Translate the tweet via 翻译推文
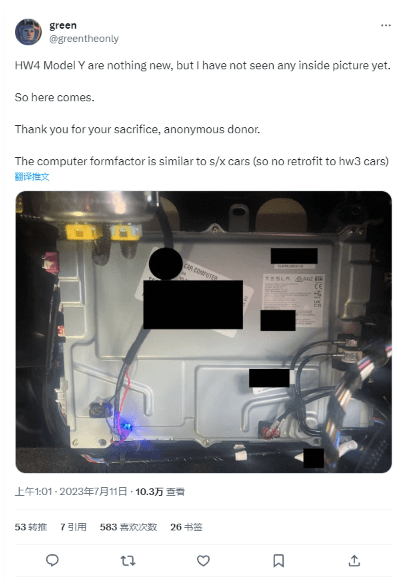Image resolution: width=402 pixels, height=582 pixels. tap(32, 177)
